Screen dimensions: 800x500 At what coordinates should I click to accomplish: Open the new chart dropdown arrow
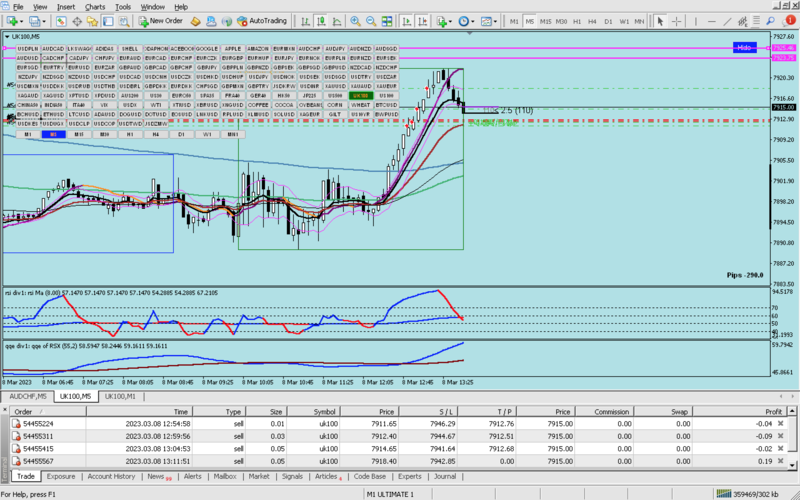21,20
